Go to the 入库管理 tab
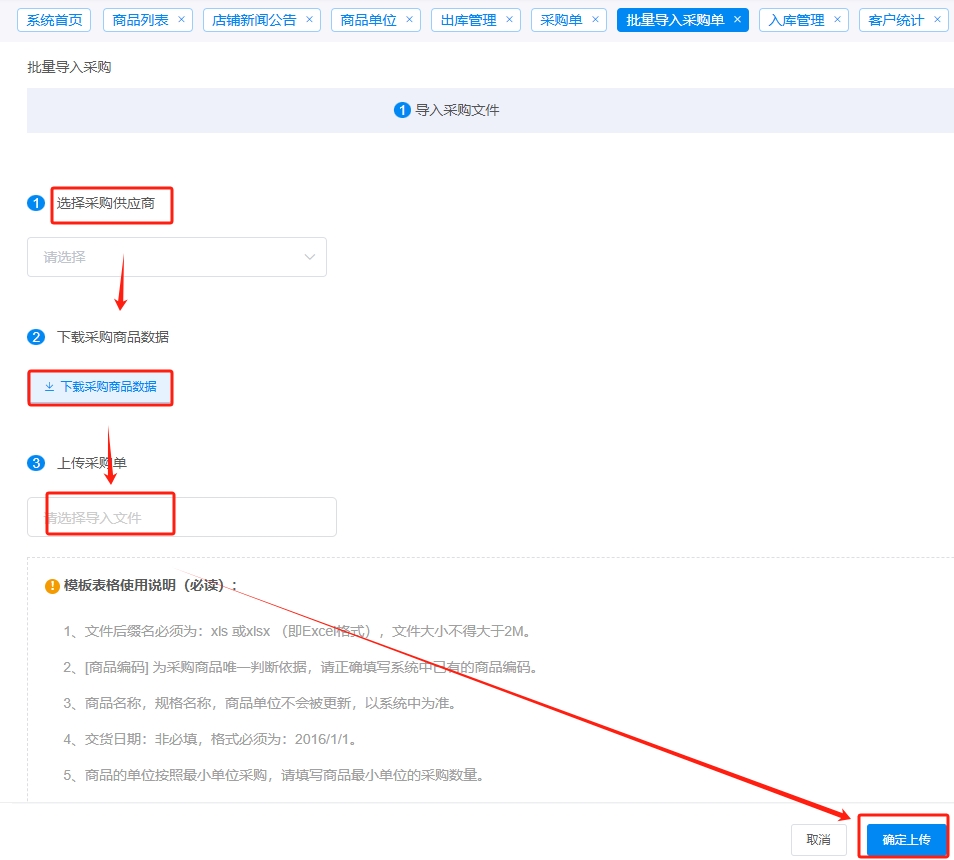Image resolution: width=954 pixels, height=860 pixels. click(x=796, y=20)
